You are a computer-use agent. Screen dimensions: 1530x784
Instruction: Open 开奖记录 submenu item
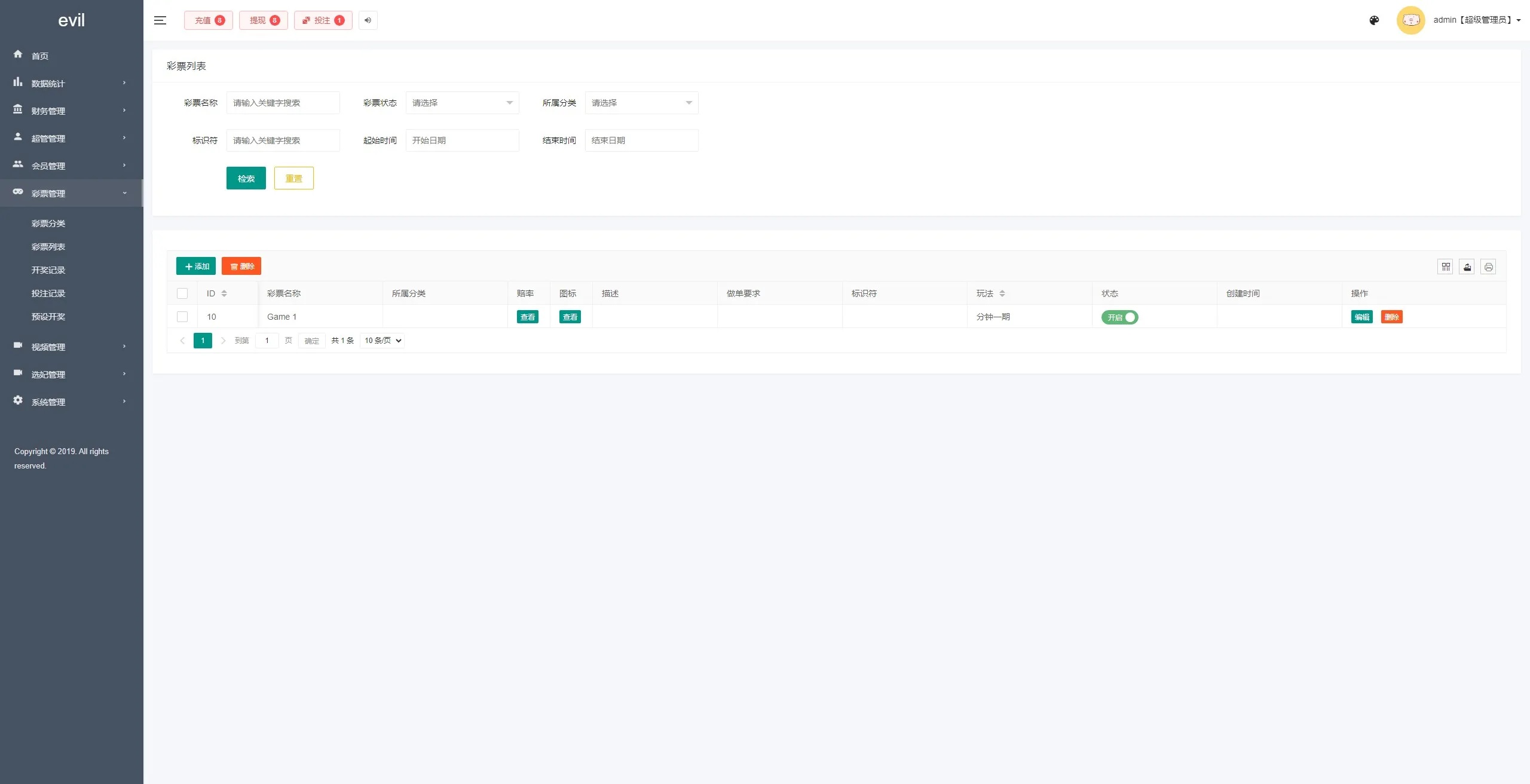click(x=48, y=270)
